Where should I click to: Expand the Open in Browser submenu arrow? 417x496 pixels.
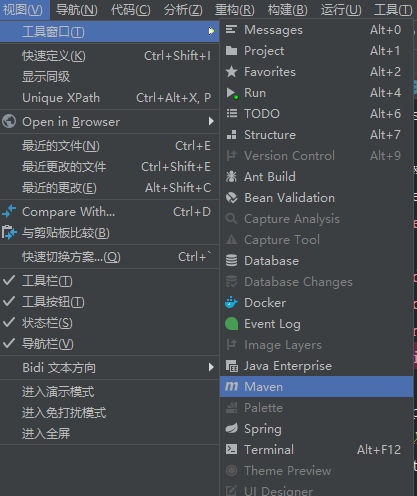pyautogui.click(x=211, y=121)
